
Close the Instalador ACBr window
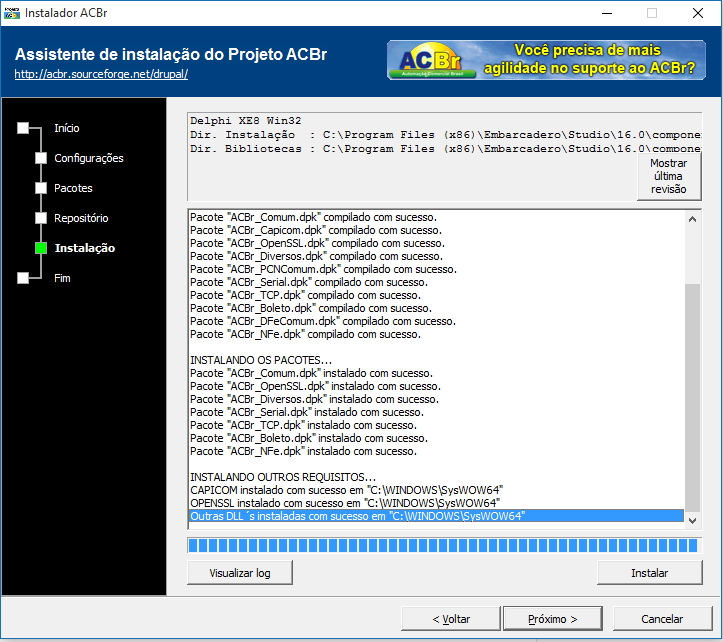[698, 13]
